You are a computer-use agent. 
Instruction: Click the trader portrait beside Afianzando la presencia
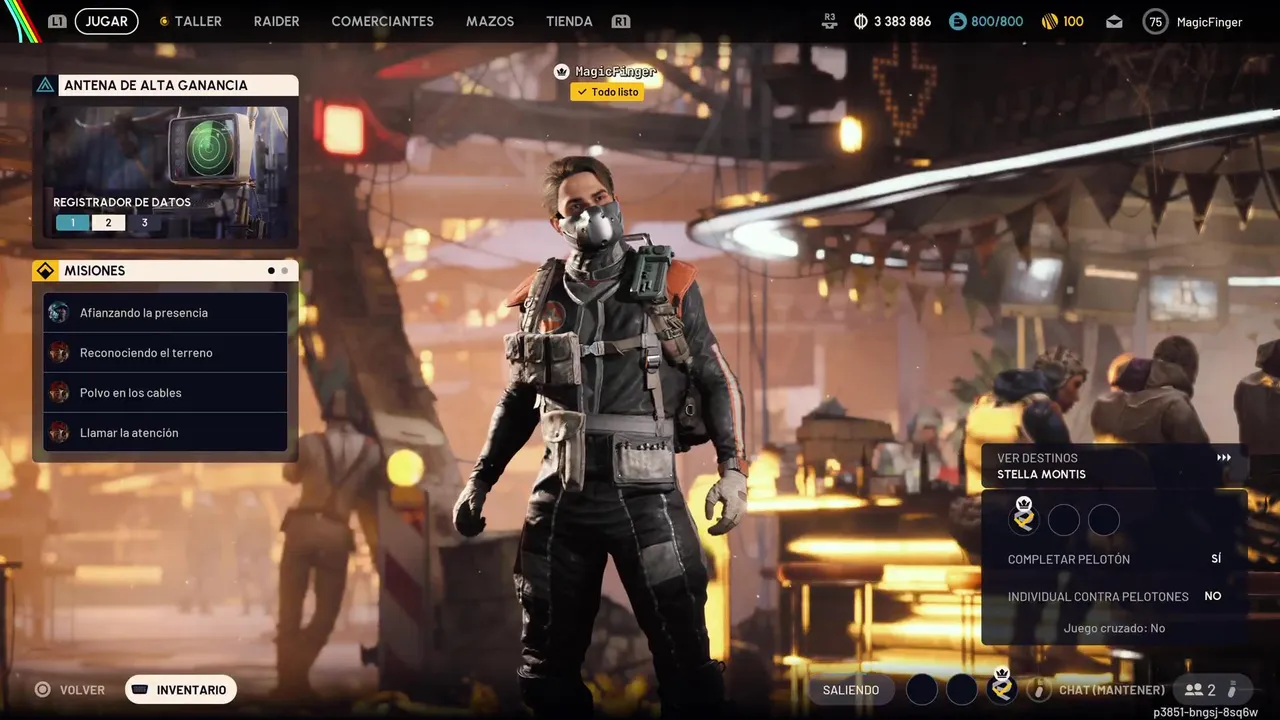[x=59, y=313]
